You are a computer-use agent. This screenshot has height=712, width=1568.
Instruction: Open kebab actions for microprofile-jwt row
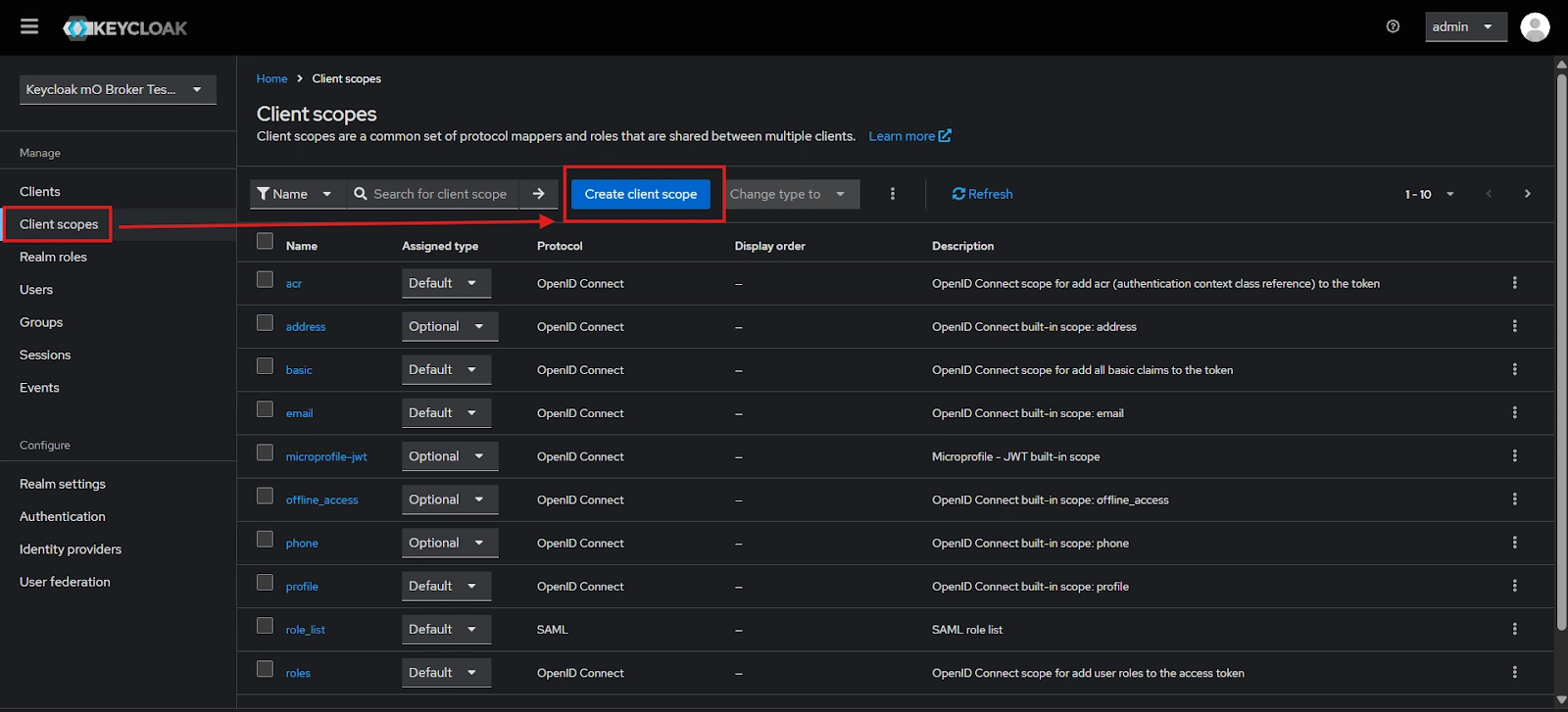click(x=1514, y=455)
